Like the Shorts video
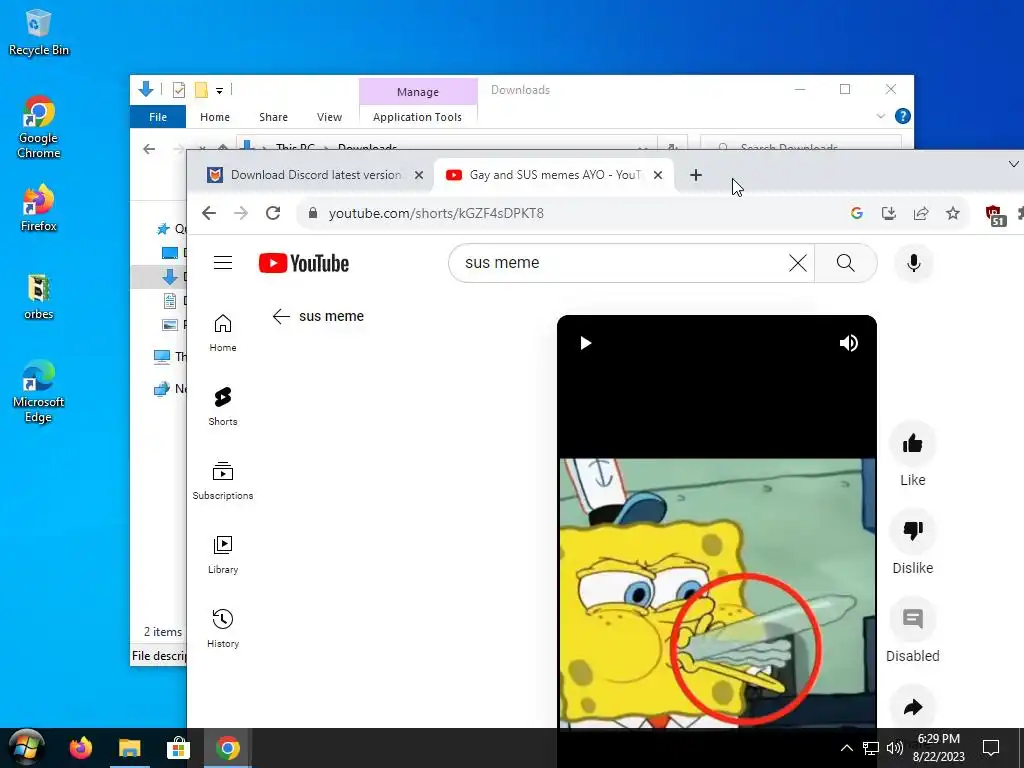Screen dimensions: 1024x768 point(912,444)
